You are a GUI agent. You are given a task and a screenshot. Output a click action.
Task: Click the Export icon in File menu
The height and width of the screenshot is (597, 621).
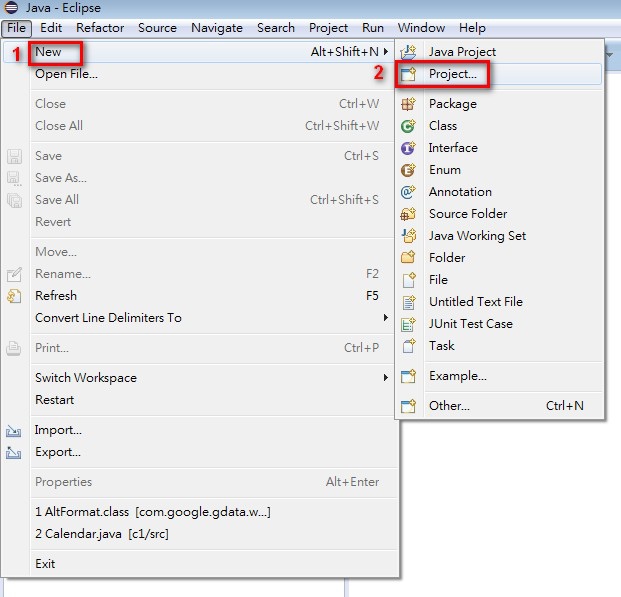13,452
